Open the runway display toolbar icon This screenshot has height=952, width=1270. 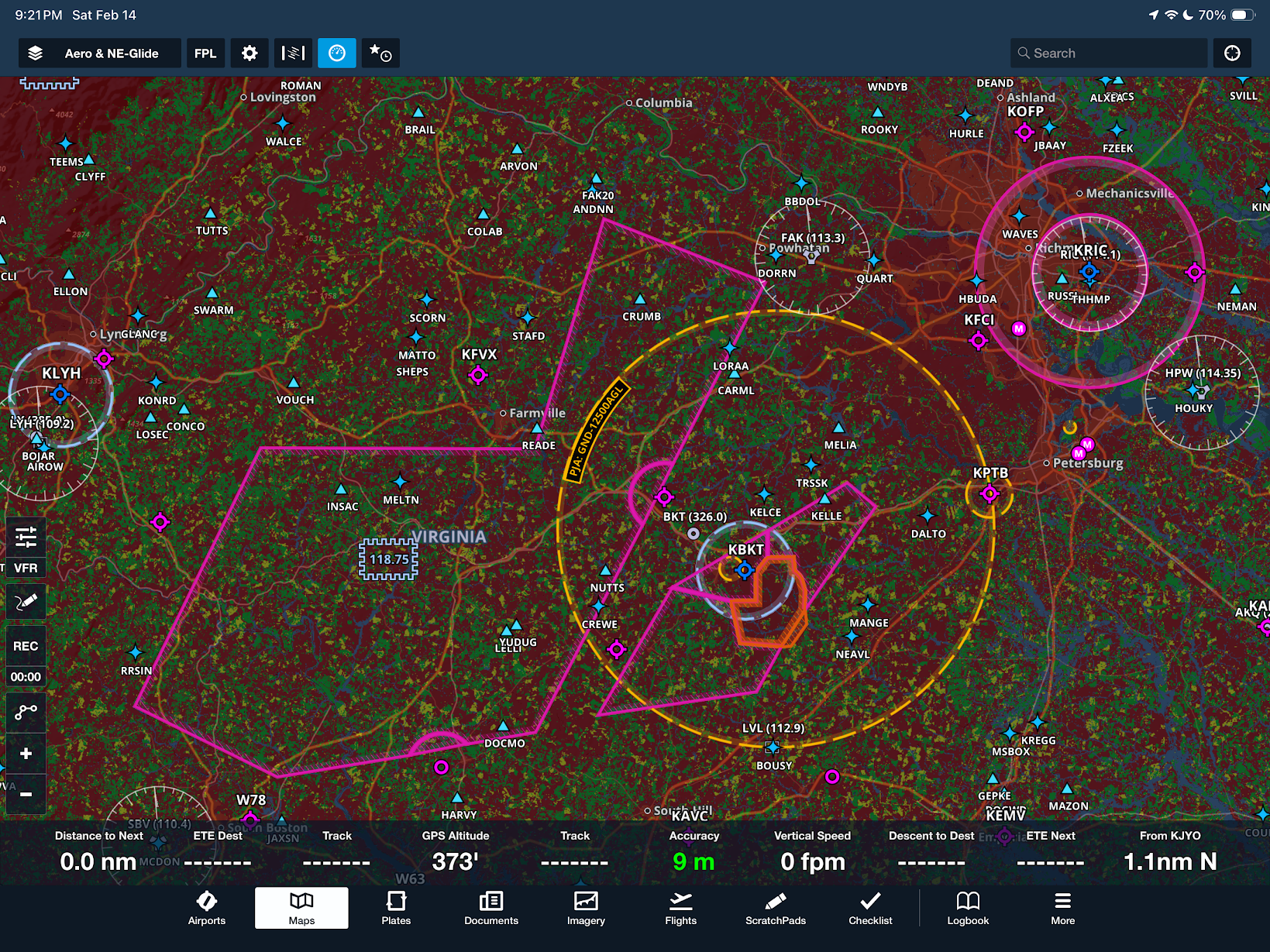point(293,53)
